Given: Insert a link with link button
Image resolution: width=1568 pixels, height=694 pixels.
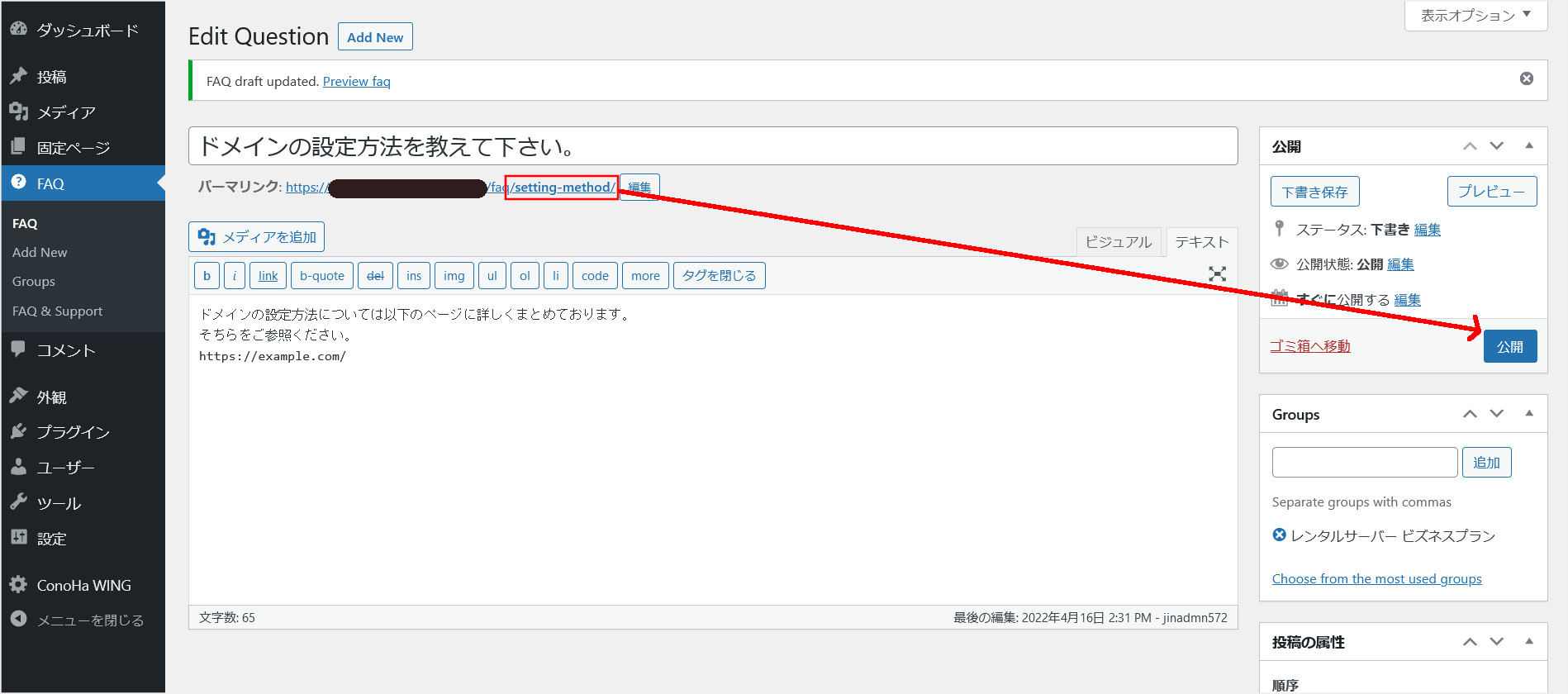Looking at the screenshot, I should click(x=268, y=276).
